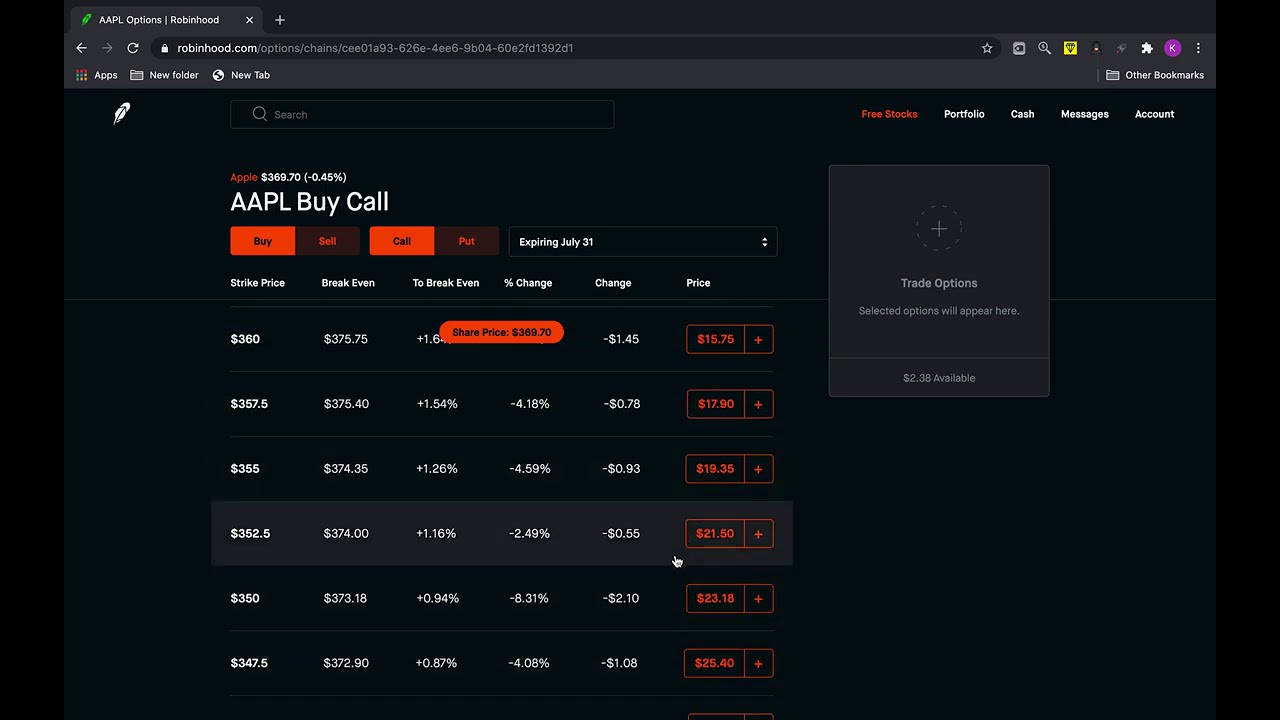Switch to Sell
Viewport: 1280px width, 720px height.
(x=327, y=241)
